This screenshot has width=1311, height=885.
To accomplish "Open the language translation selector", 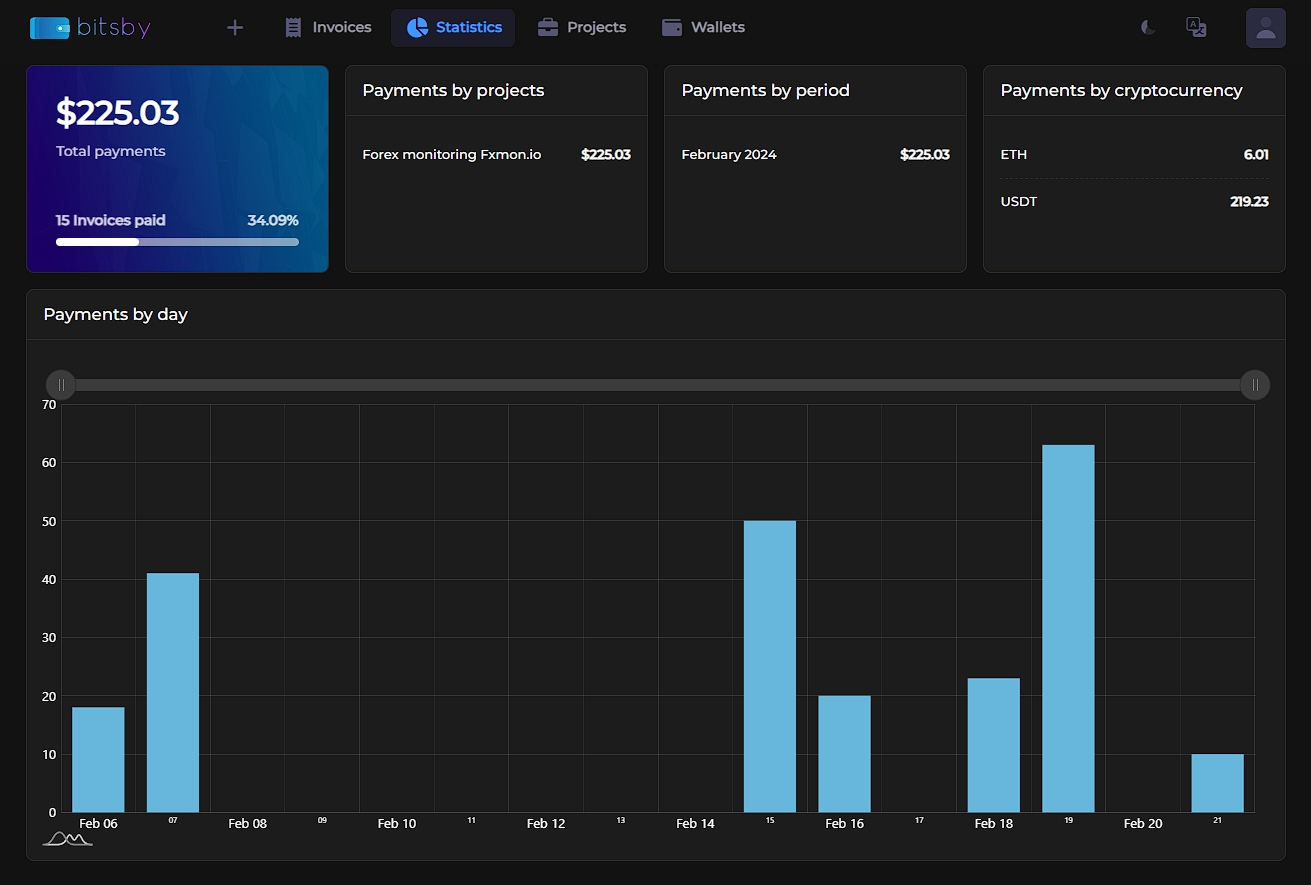I will (1196, 28).
